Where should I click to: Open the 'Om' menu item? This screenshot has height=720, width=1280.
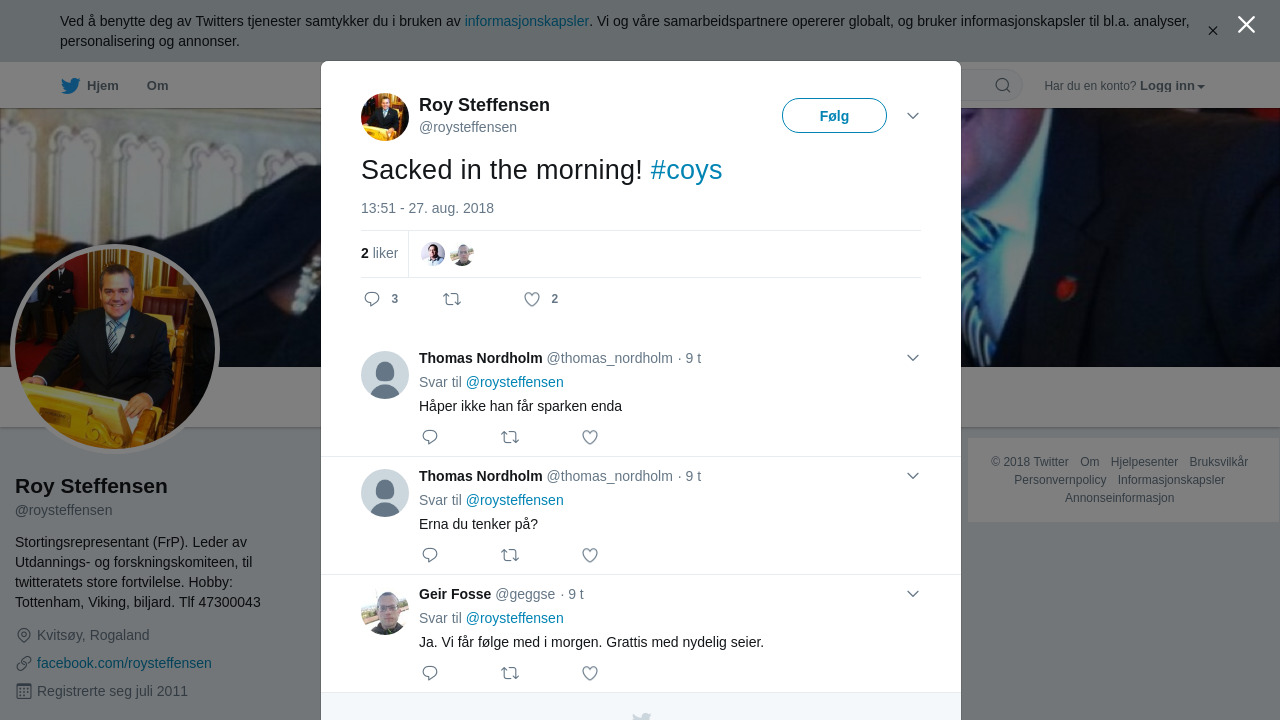click(157, 86)
